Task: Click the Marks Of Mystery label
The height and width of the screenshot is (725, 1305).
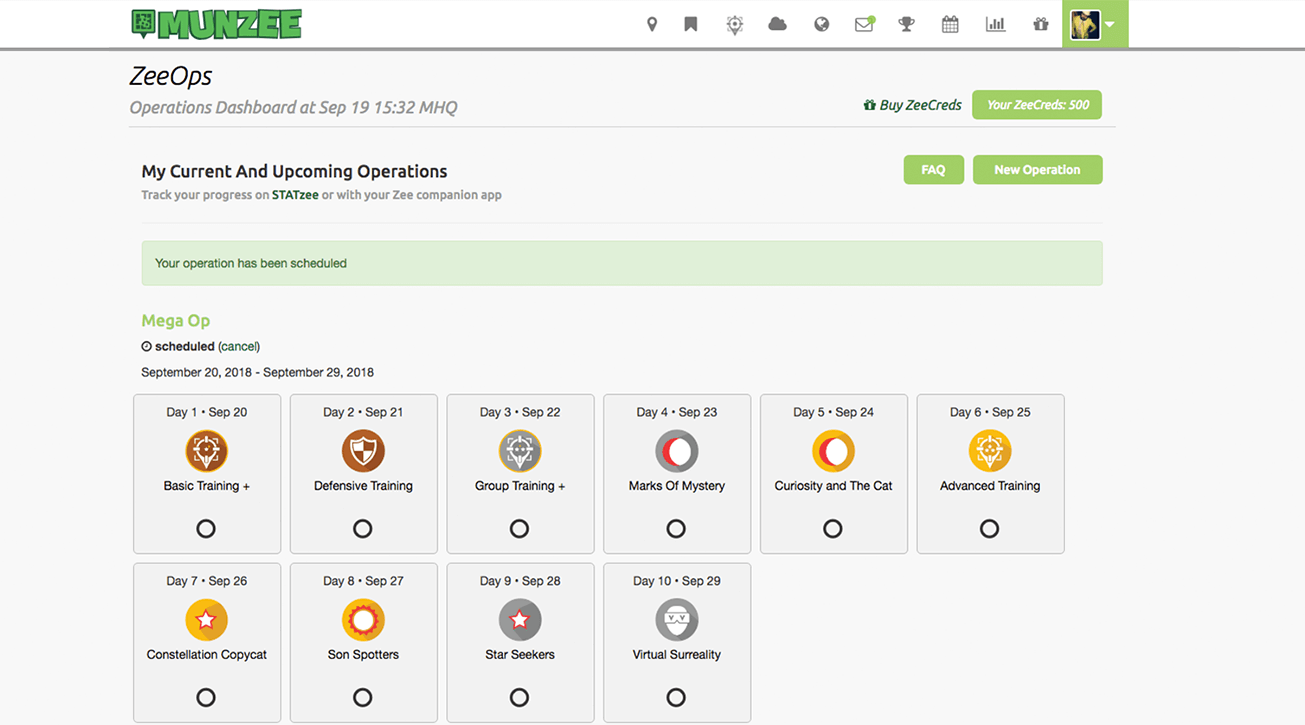Action: pos(677,486)
